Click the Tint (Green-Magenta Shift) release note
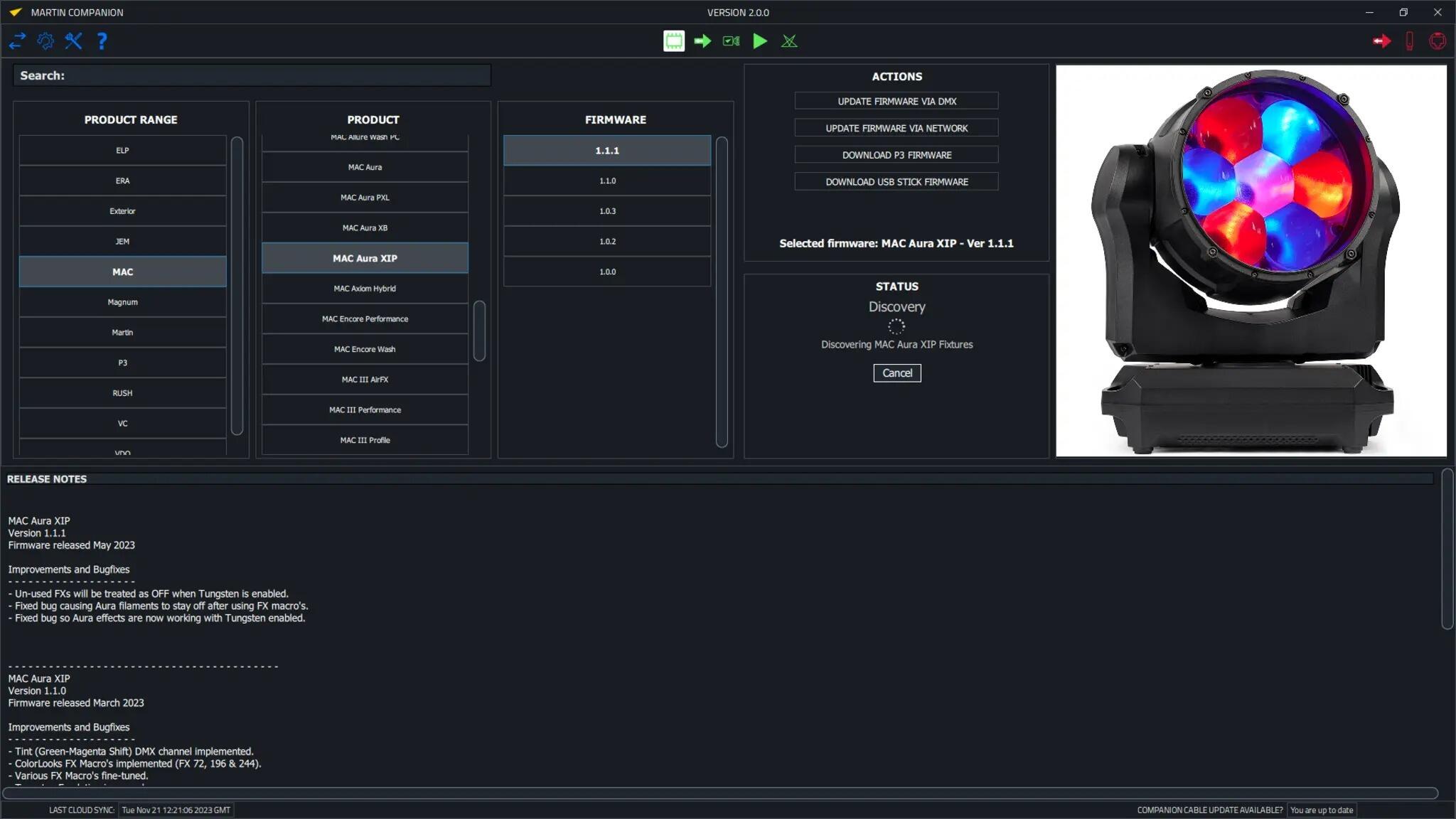1456x819 pixels. point(131,751)
